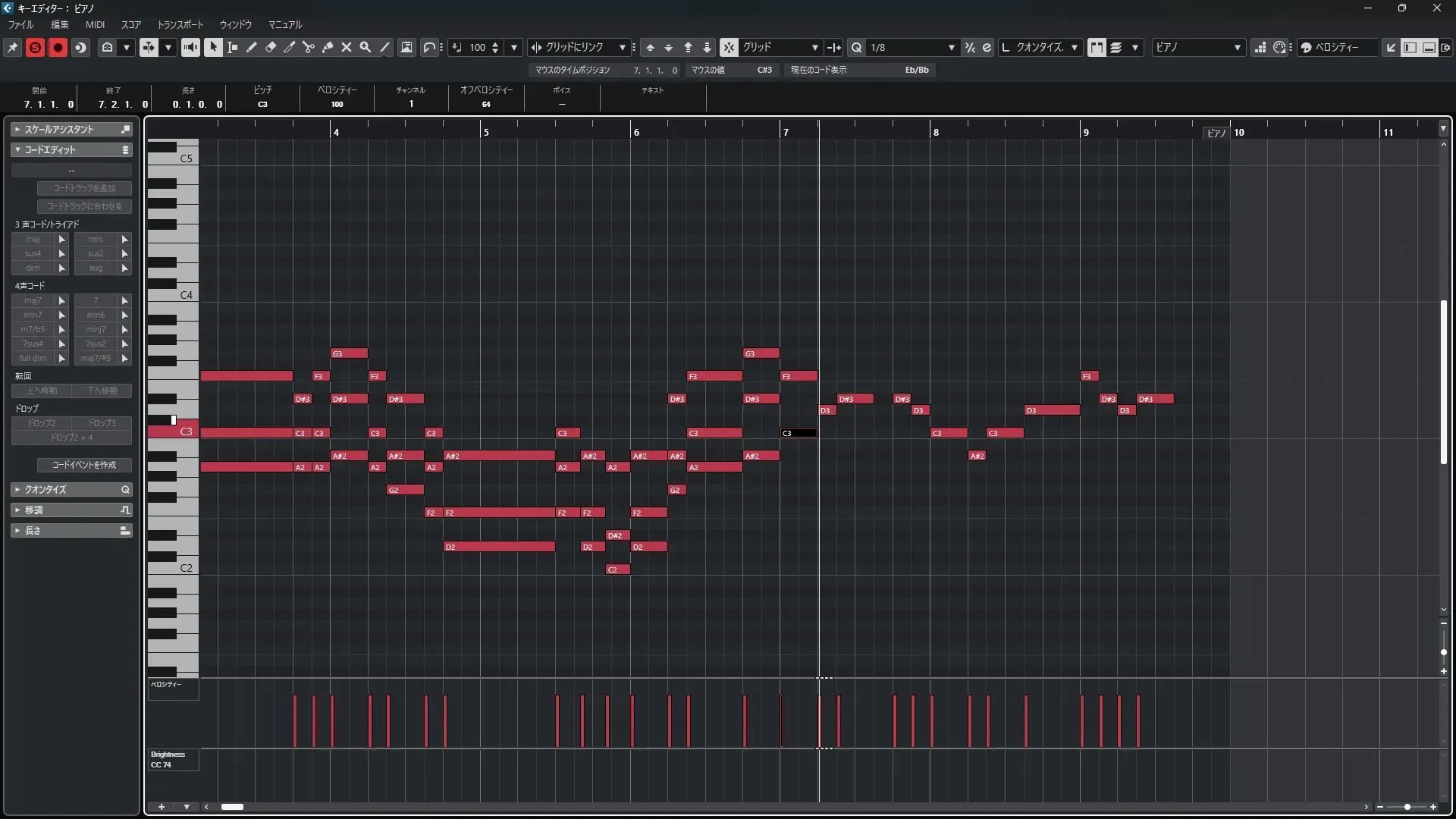Image resolution: width=1456 pixels, height=819 pixels.
Task: Click the C3 note at bar 7
Action: click(799, 433)
